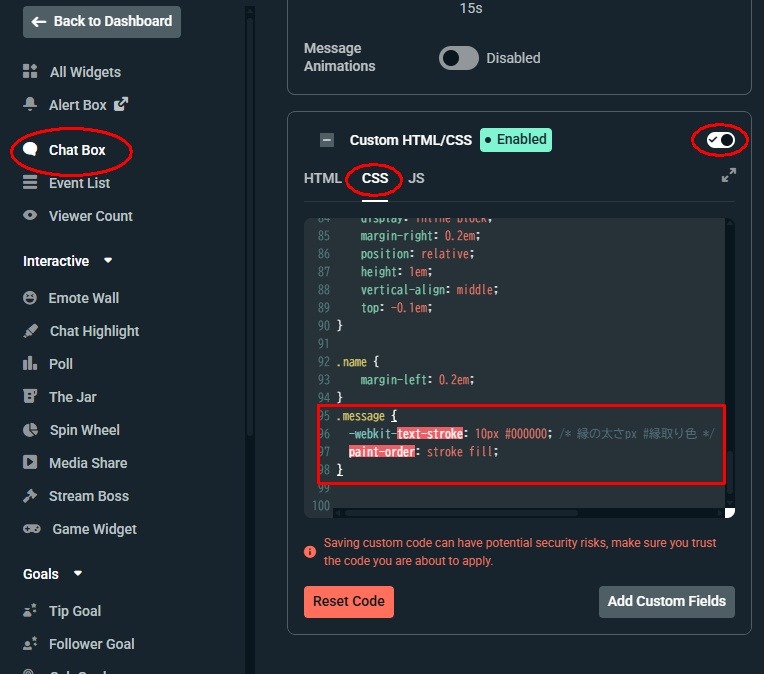Switch to the JS tab

(416, 178)
